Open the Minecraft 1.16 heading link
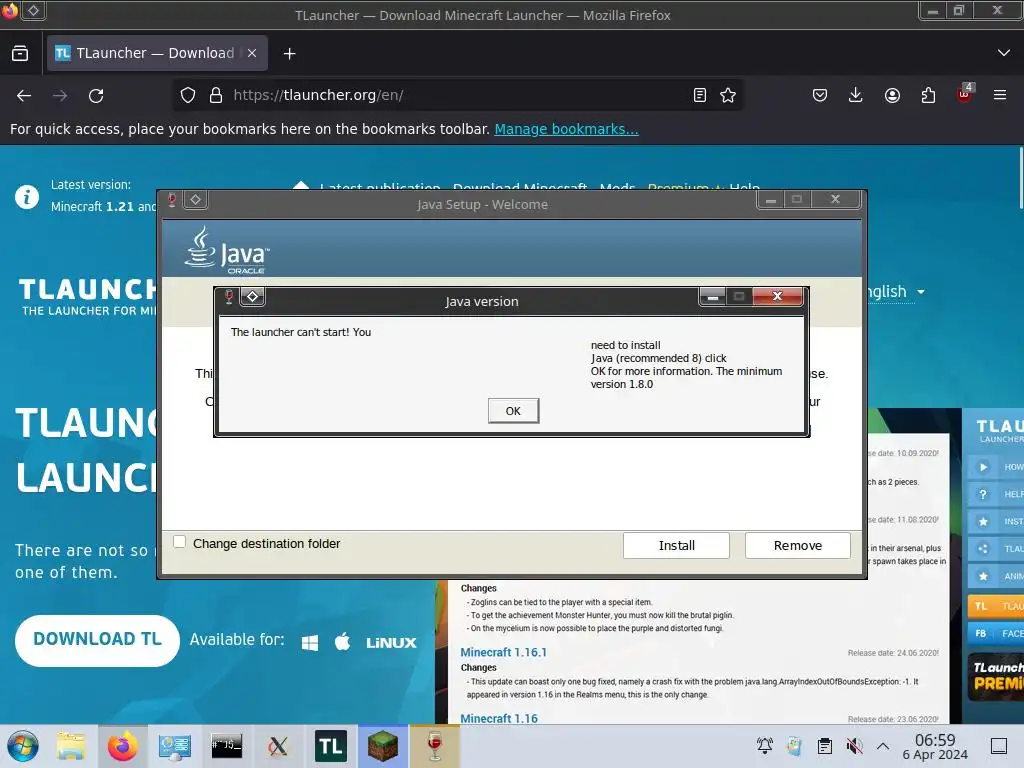This screenshot has width=1024, height=768. click(x=499, y=718)
